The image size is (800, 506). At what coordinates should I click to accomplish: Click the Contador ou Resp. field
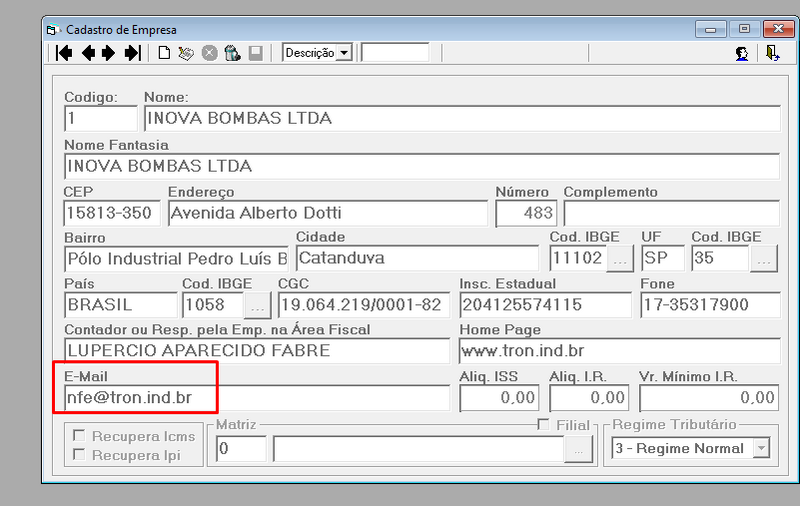(257, 351)
